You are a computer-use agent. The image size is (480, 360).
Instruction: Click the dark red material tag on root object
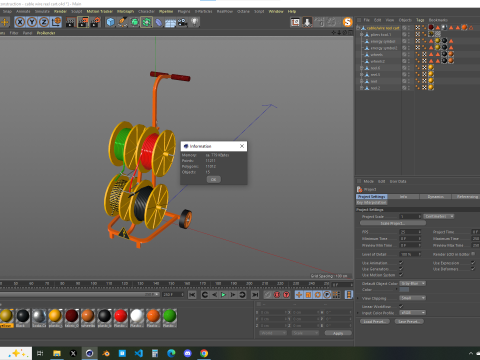coord(431,28)
